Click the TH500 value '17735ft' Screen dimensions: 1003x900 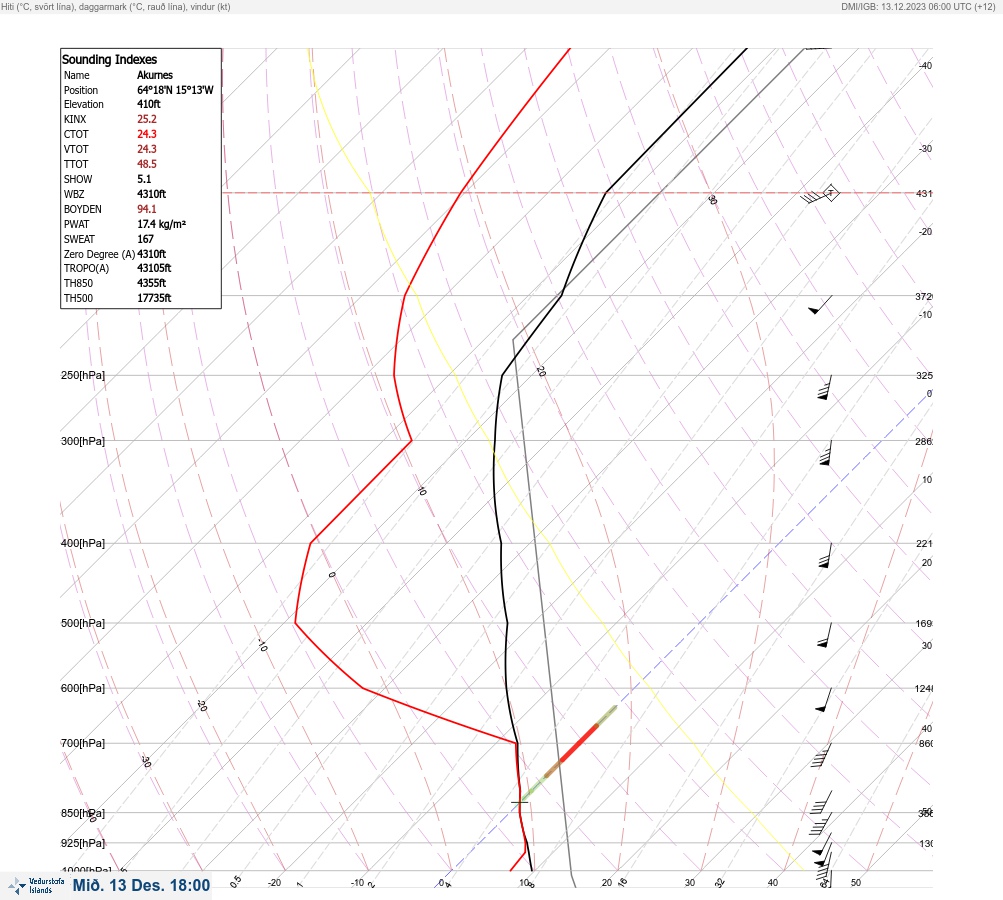[x=154, y=298]
